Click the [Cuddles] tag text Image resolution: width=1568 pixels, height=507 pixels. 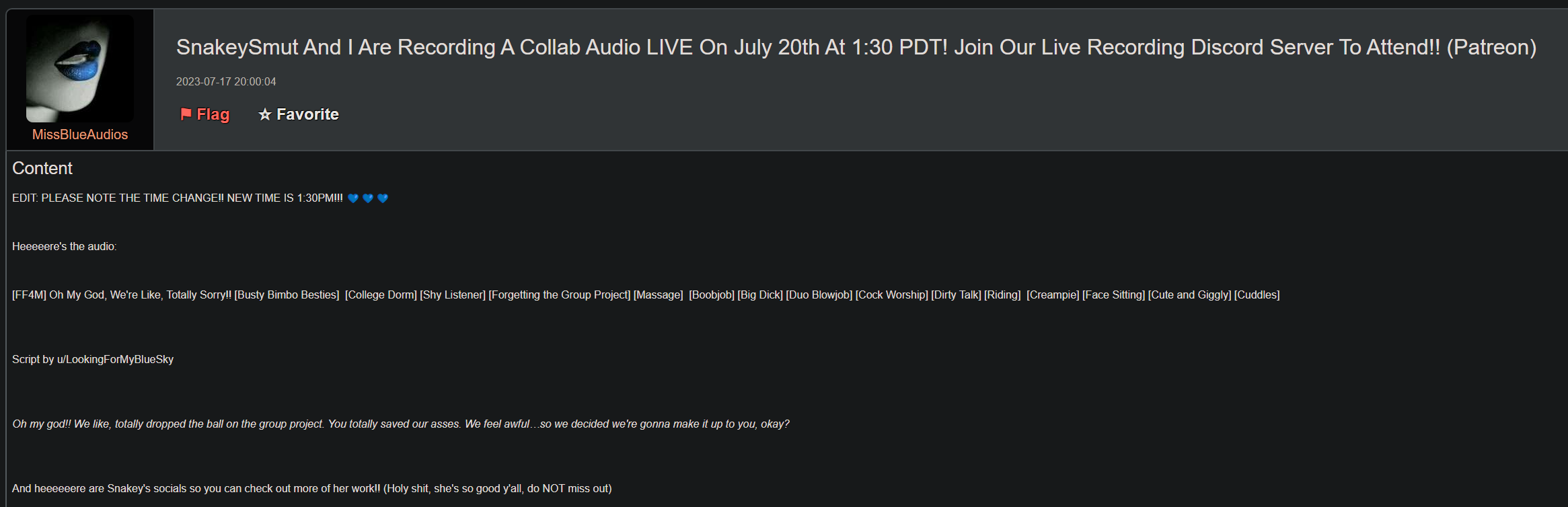(x=1257, y=295)
